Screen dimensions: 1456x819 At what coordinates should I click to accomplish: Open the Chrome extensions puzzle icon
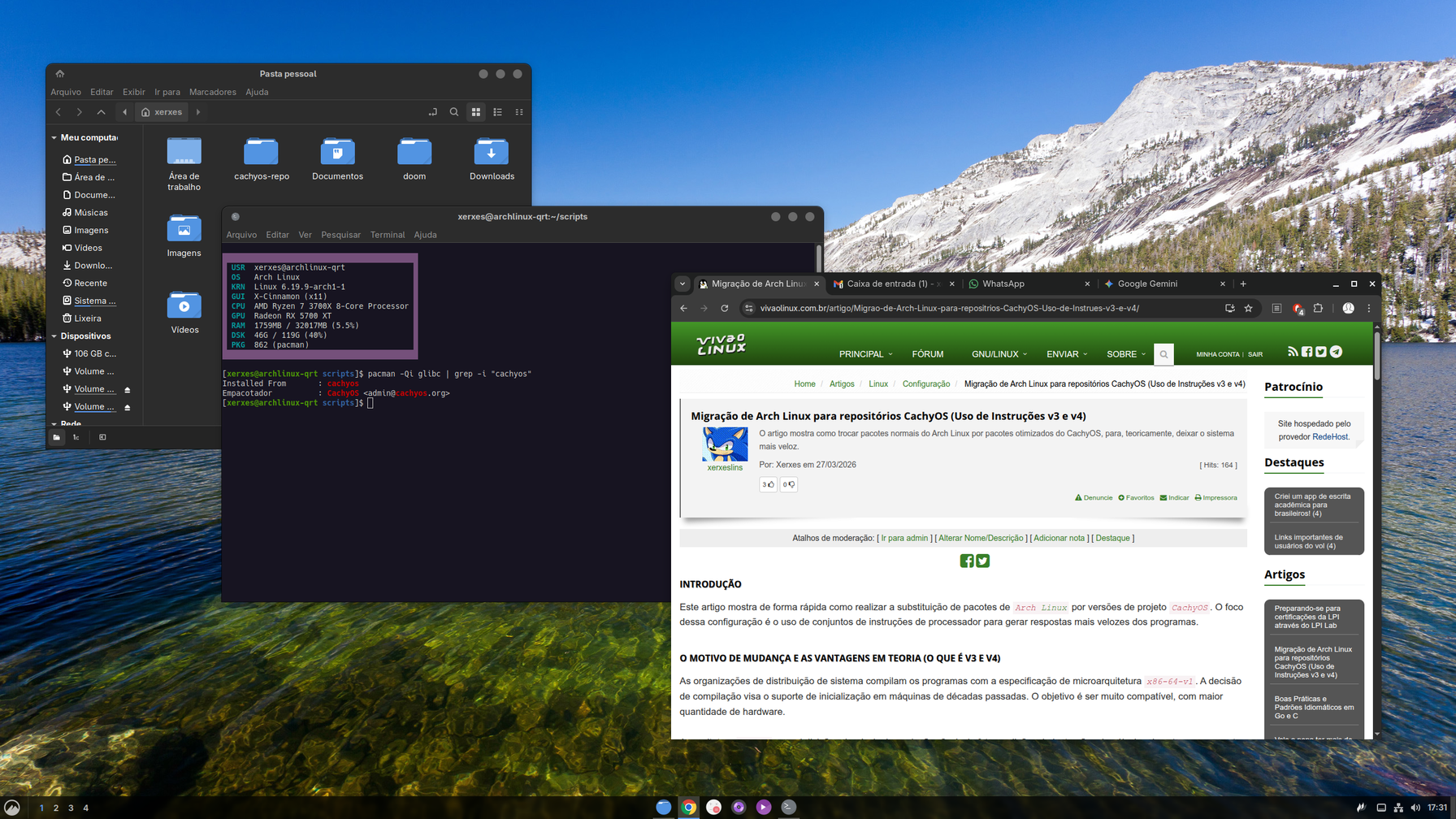coord(1318,309)
